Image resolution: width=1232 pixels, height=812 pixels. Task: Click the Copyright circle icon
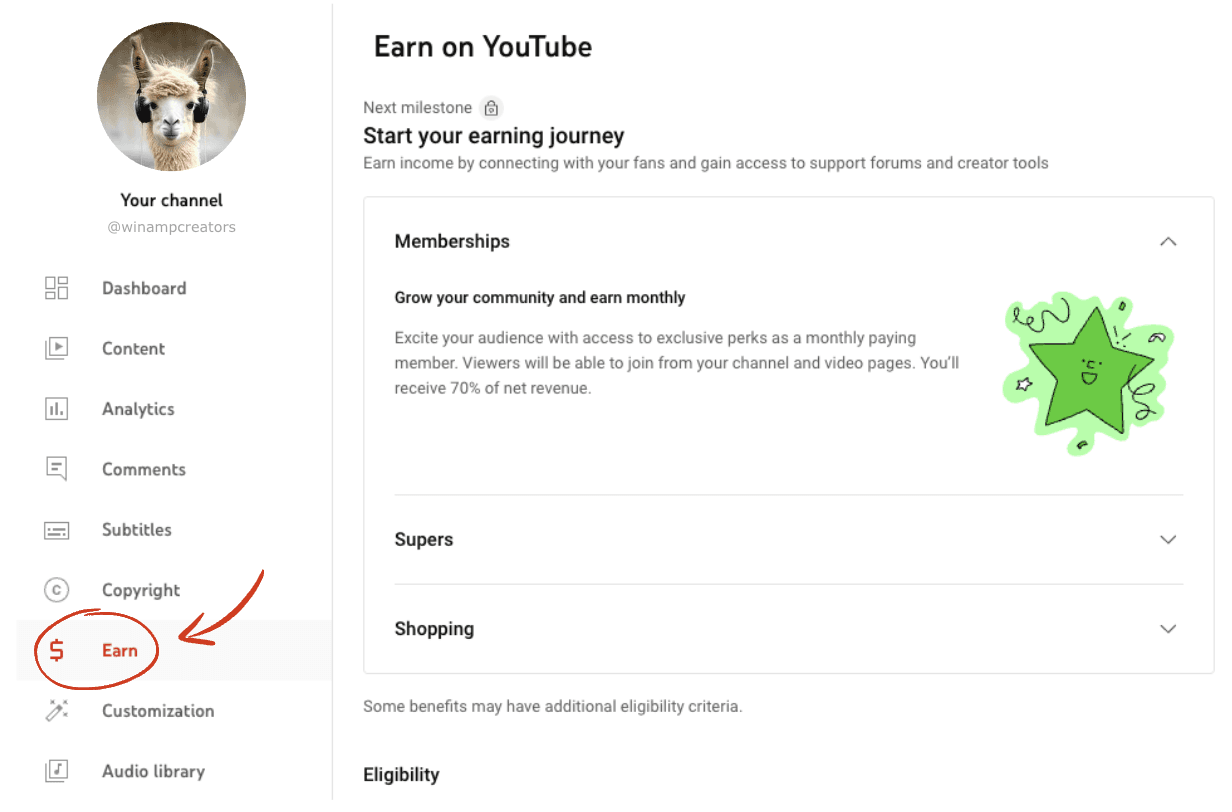point(57,590)
